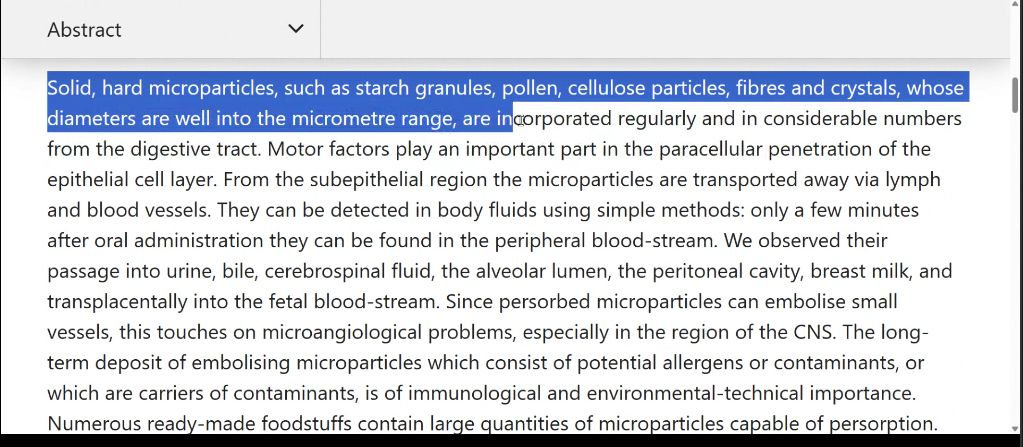The height and width of the screenshot is (447, 1023).
Task: Click the word "micrometre" in the highlighted text
Action: tap(343, 118)
